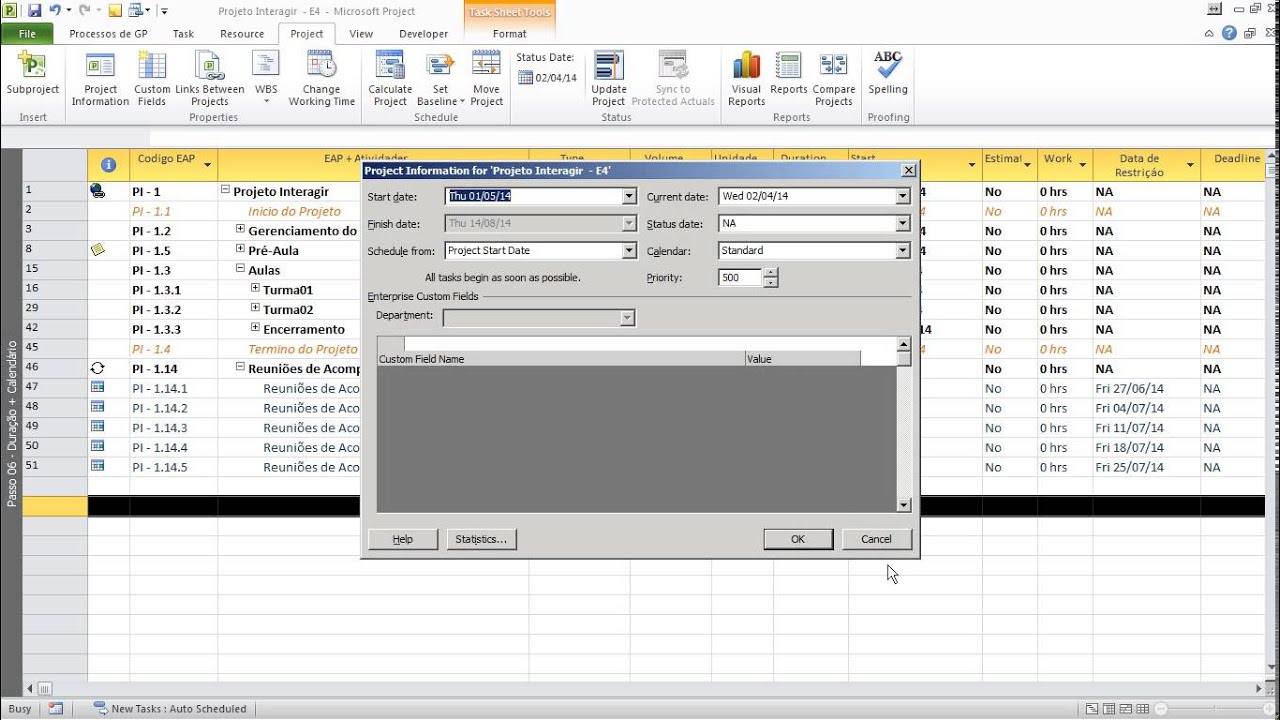This screenshot has height=720, width=1280.
Task: Open Links Between Projects
Action: tap(210, 78)
